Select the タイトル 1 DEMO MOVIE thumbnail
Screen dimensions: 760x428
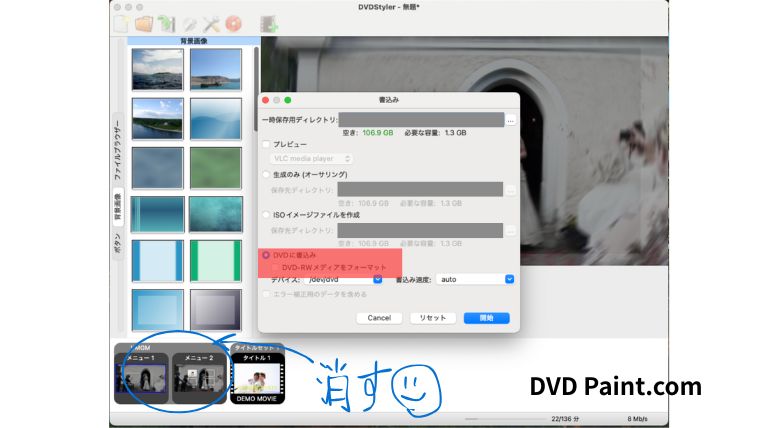pyautogui.click(x=257, y=378)
